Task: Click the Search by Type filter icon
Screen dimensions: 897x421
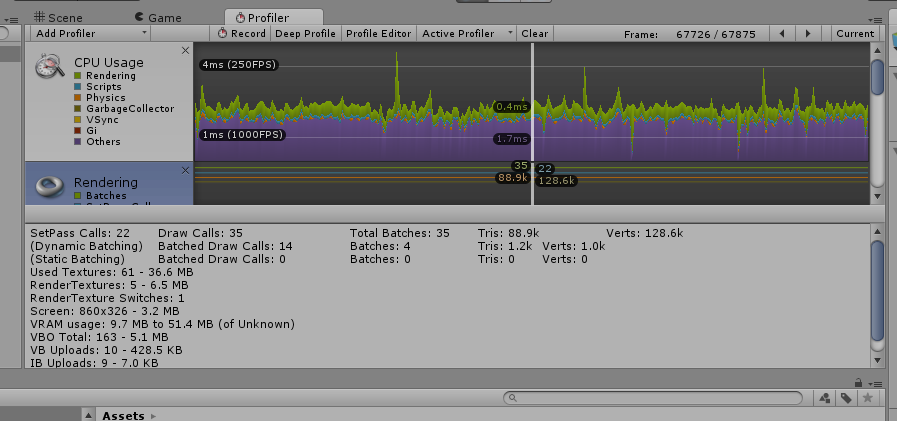Action: [824, 398]
